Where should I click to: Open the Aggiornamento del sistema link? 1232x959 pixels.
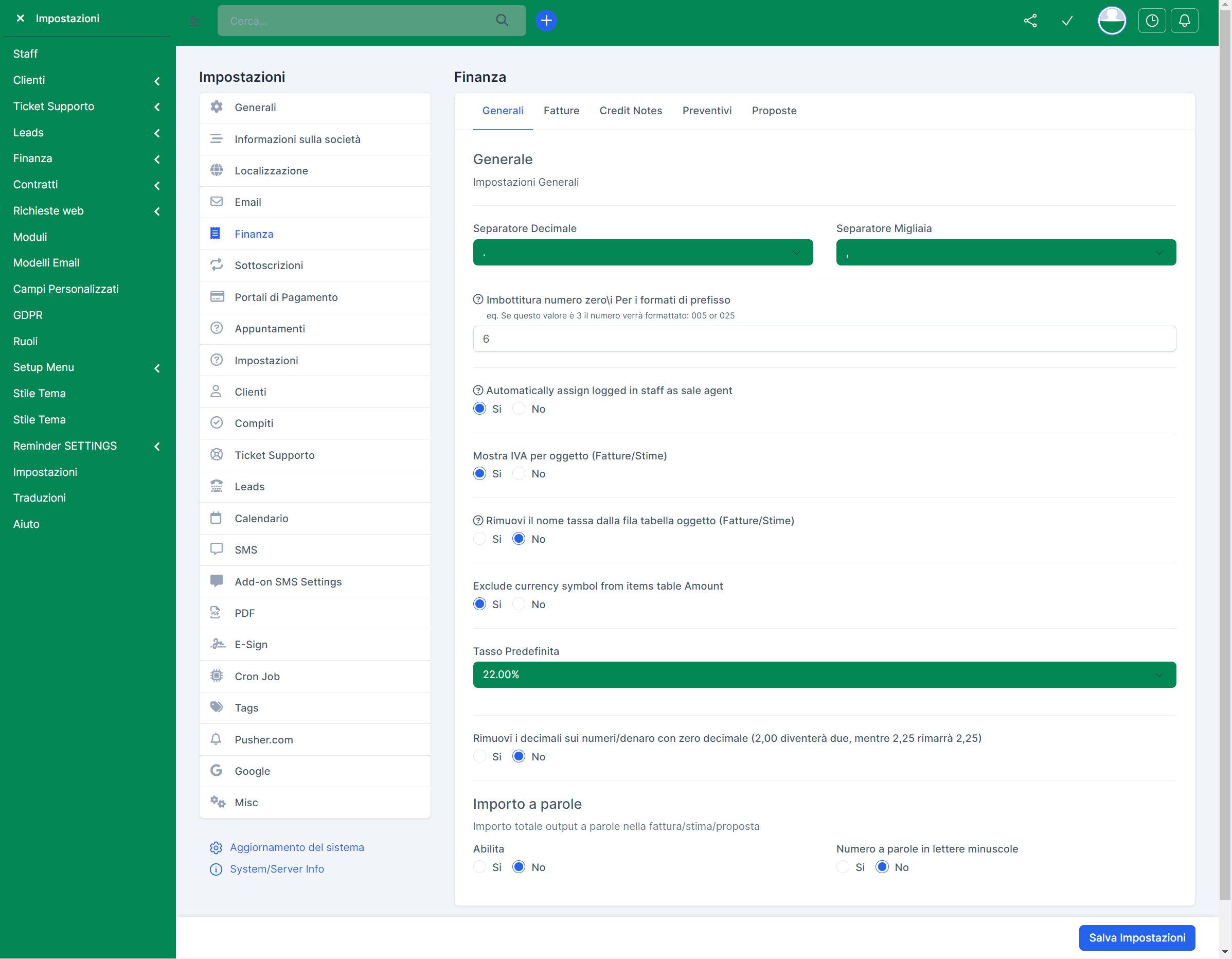pyautogui.click(x=297, y=847)
